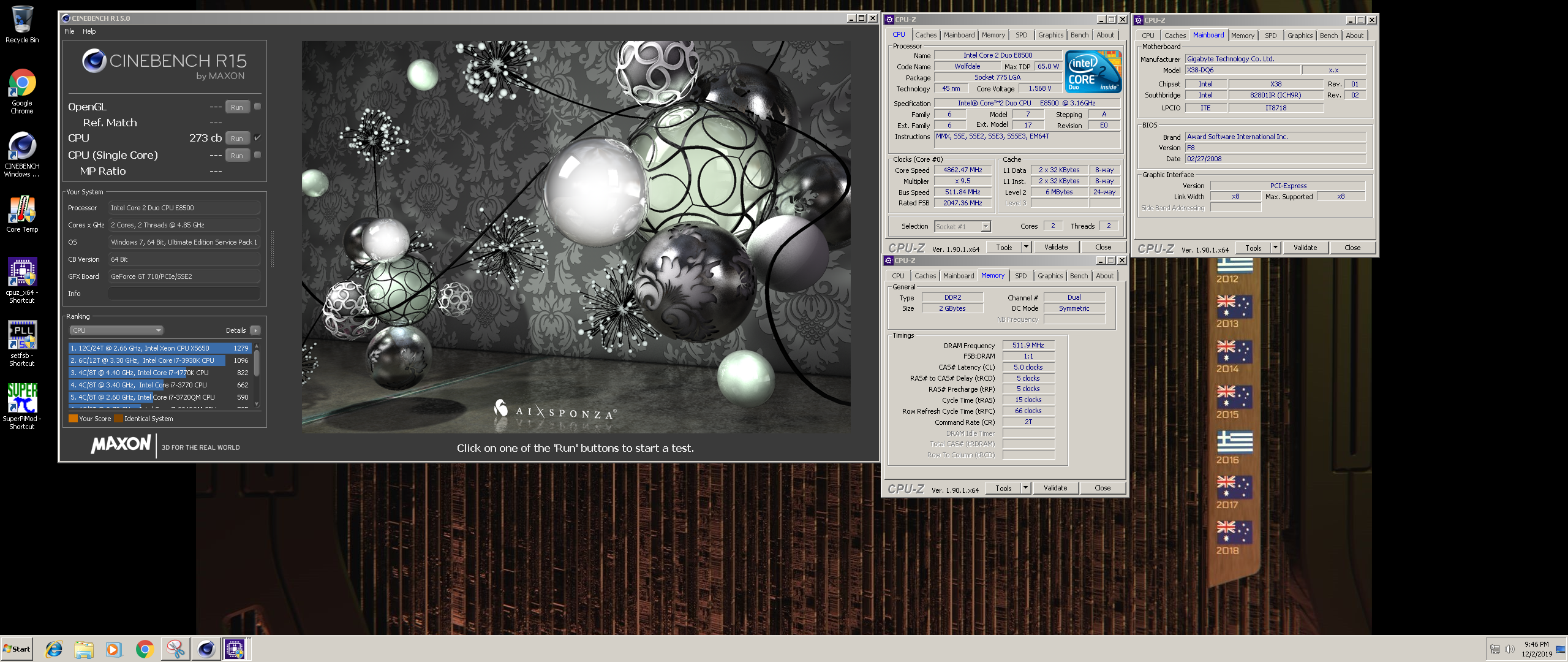Image resolution: width=1568 pixels, height=662 pixels.
Task: Open the Help menu in Cinebench
Action: coord(89,31)
